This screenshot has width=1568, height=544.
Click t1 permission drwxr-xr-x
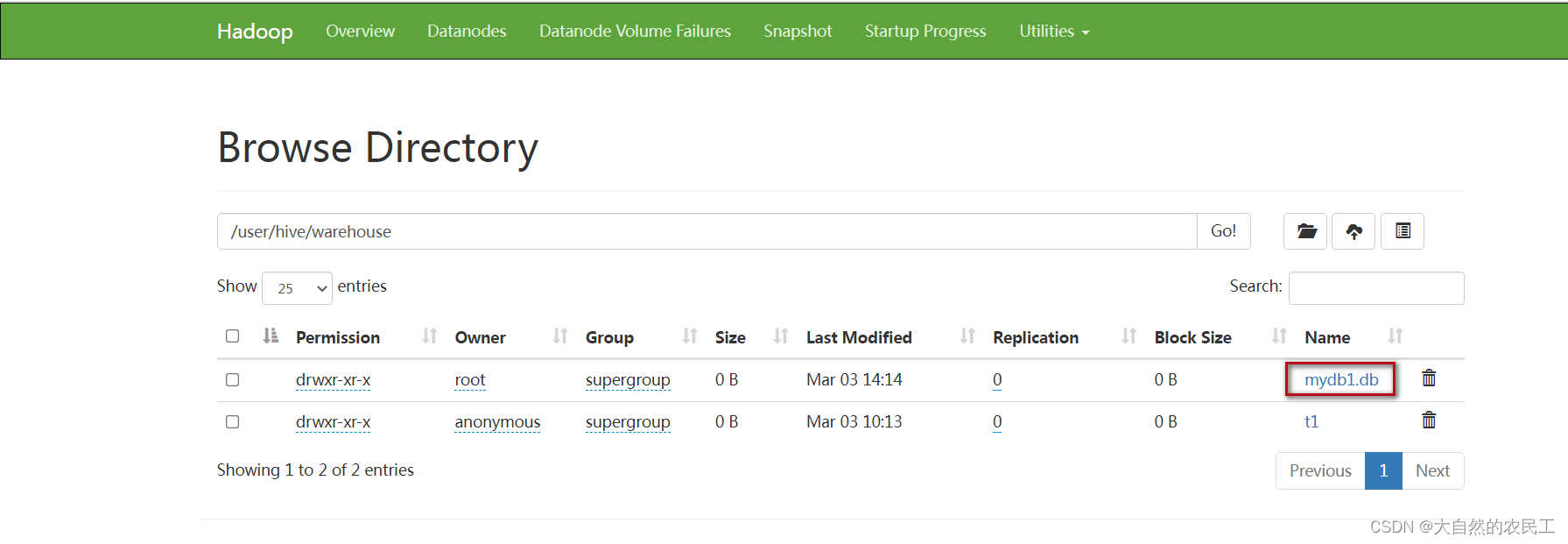click(x=333, y=422)
